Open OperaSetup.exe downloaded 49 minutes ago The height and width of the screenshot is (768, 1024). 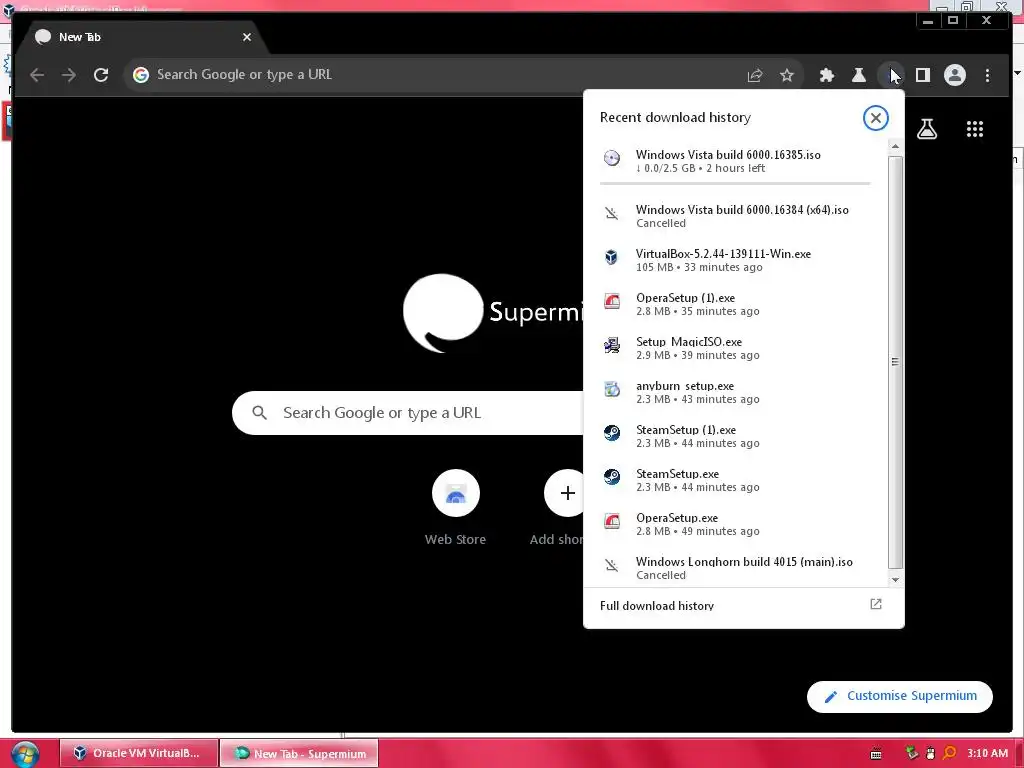point(735,524)
